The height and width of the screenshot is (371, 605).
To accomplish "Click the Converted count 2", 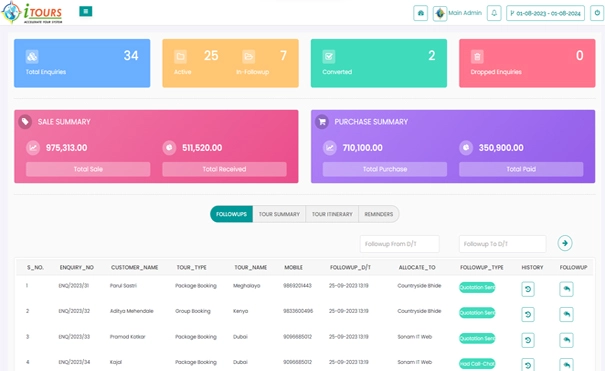I will click(x=431, y=56).
